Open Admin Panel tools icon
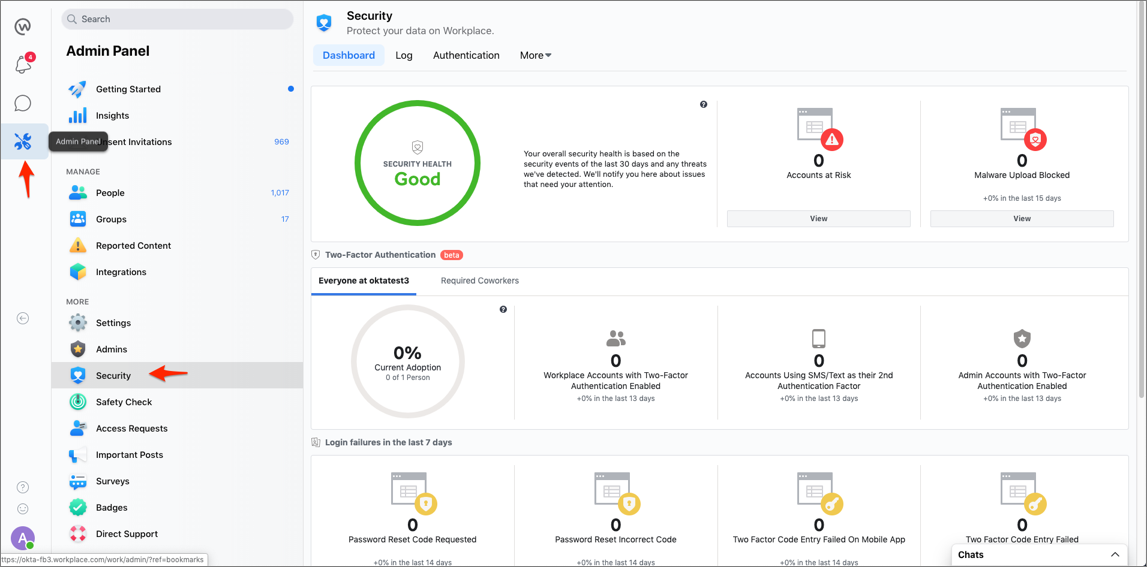 click(x=22, y=142)
